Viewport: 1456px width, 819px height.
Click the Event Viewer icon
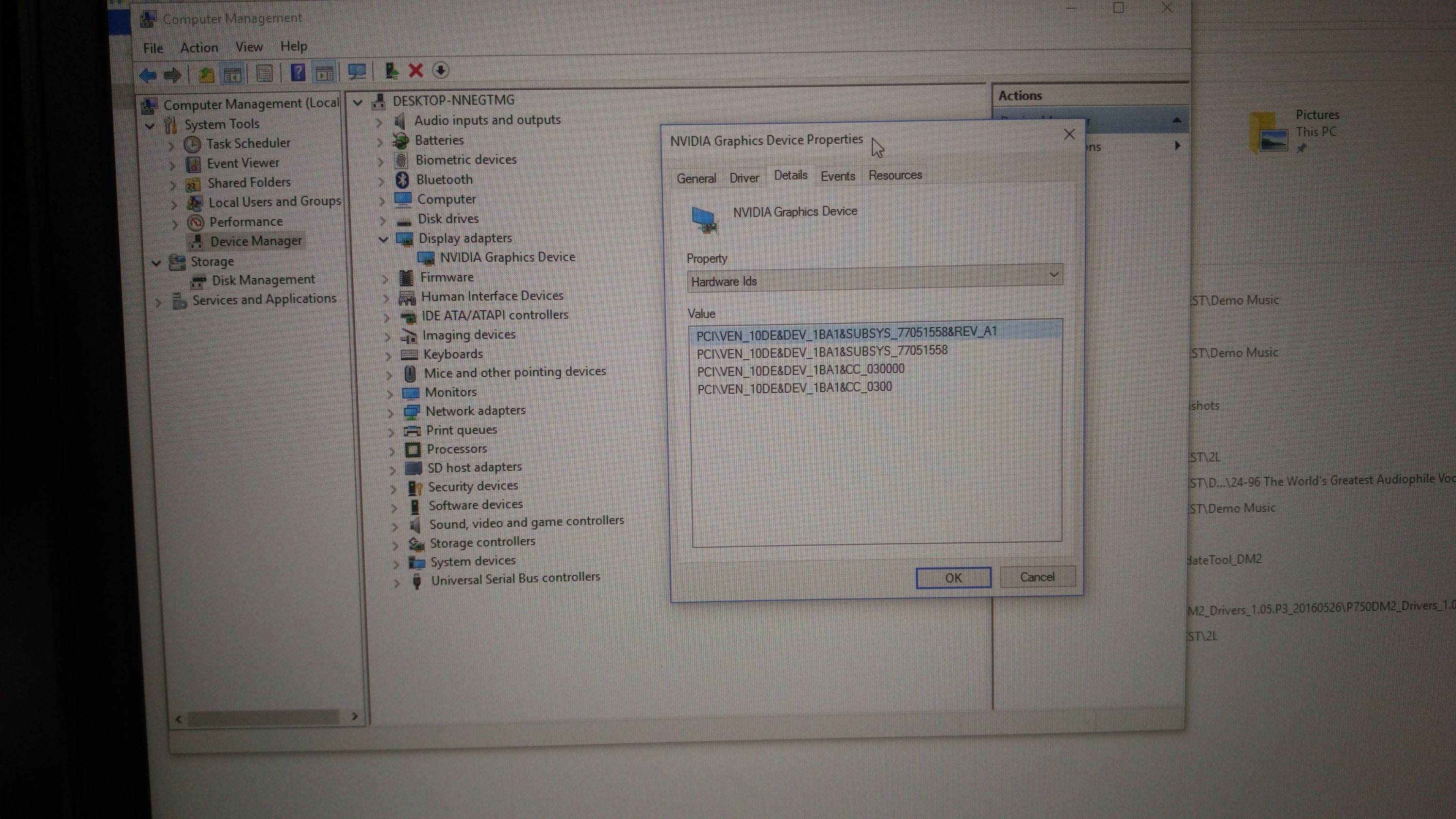point(193,165)
